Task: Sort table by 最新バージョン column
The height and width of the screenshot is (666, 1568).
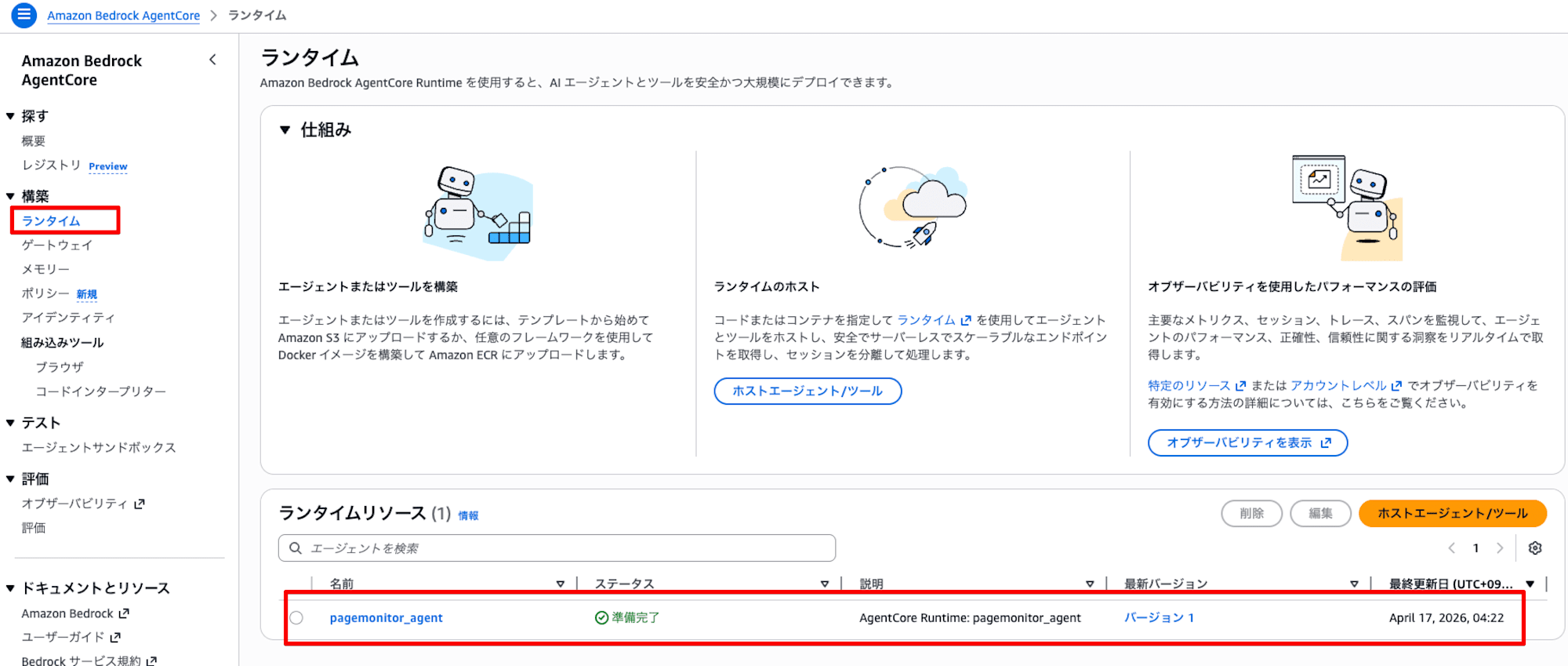Action: [1354, 584]
